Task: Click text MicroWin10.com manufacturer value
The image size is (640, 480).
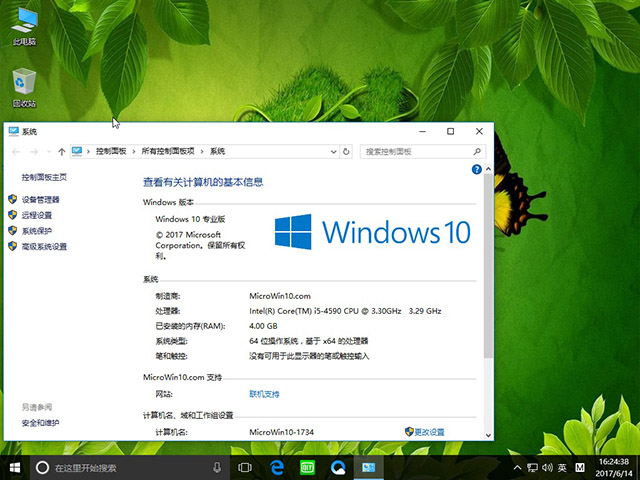Action: click(280, 296)
